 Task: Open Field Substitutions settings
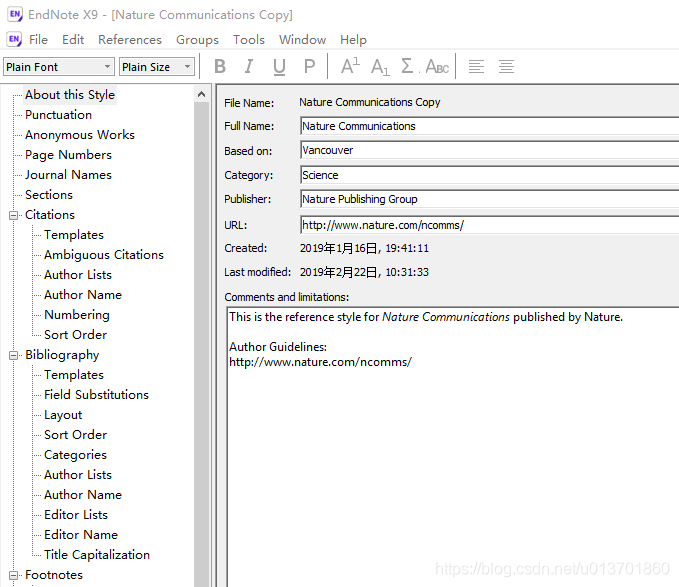(x=96, y=394)
